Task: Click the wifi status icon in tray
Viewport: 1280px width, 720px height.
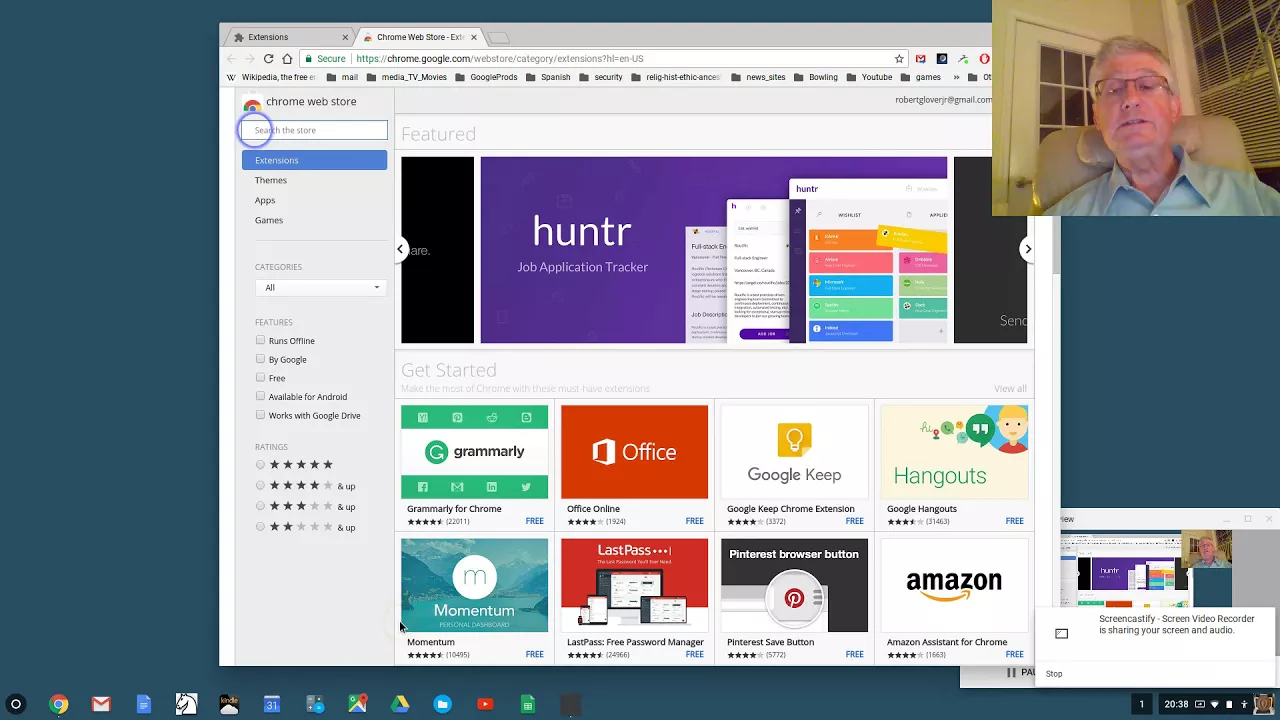Action: 1216,704
